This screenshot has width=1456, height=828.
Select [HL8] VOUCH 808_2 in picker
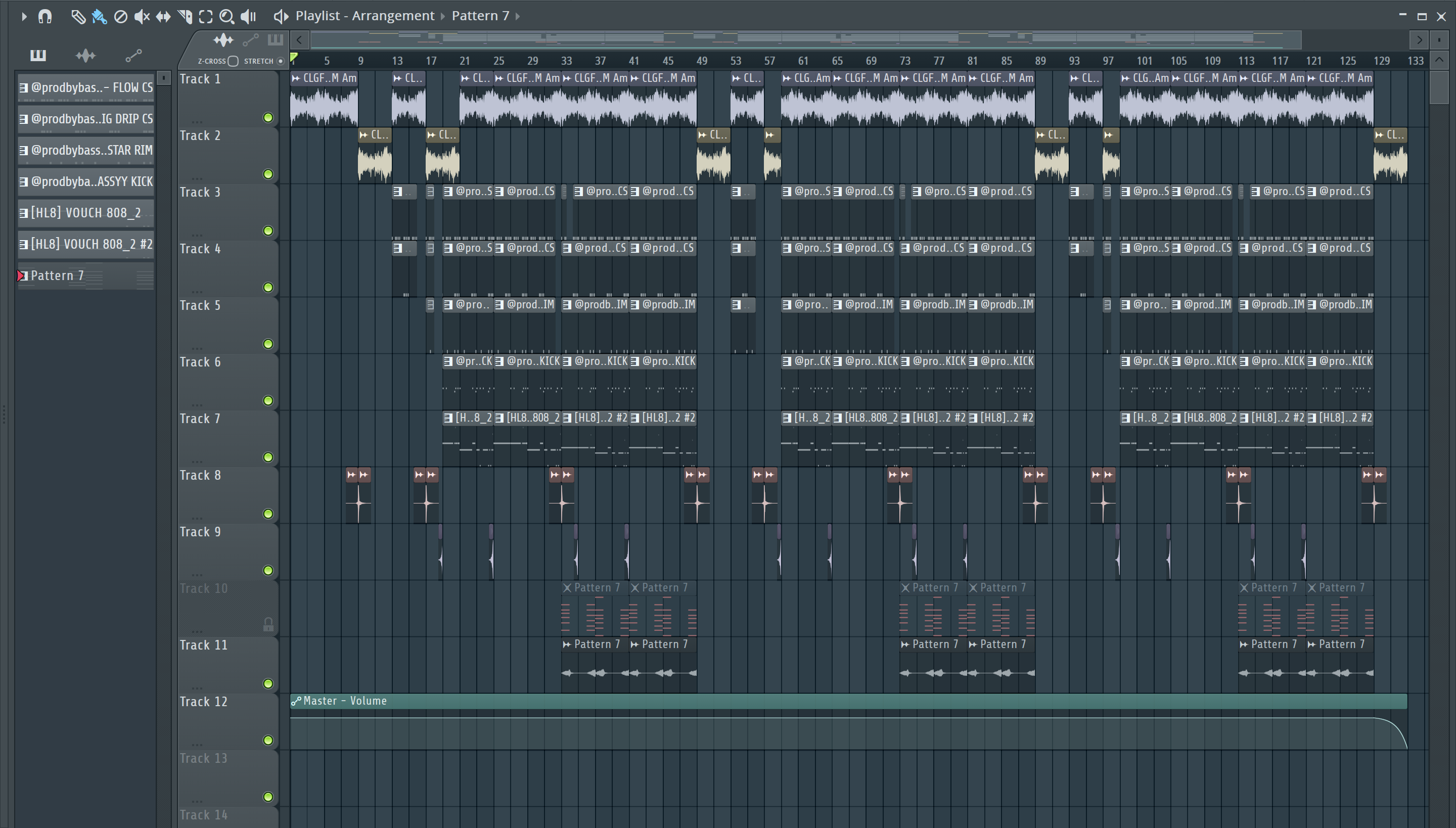86,213
